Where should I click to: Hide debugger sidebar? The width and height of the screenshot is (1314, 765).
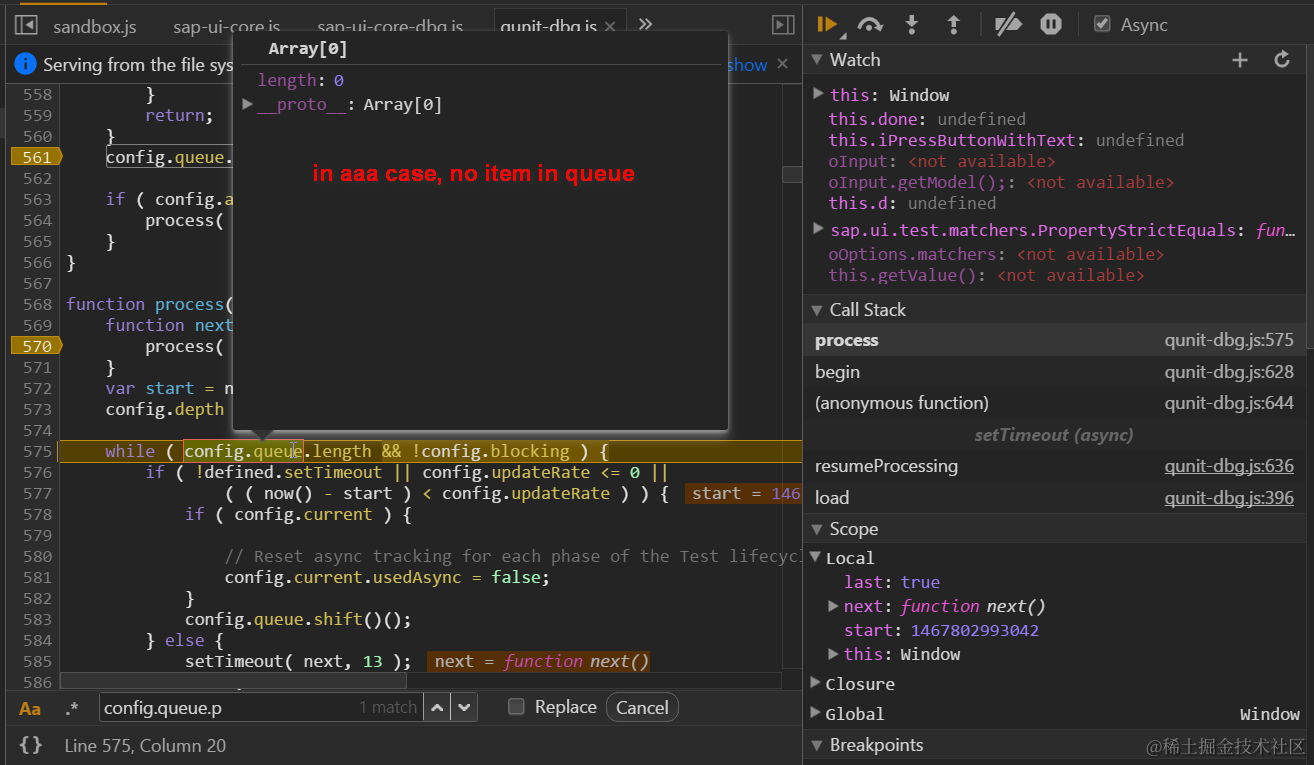pos(784,25)
